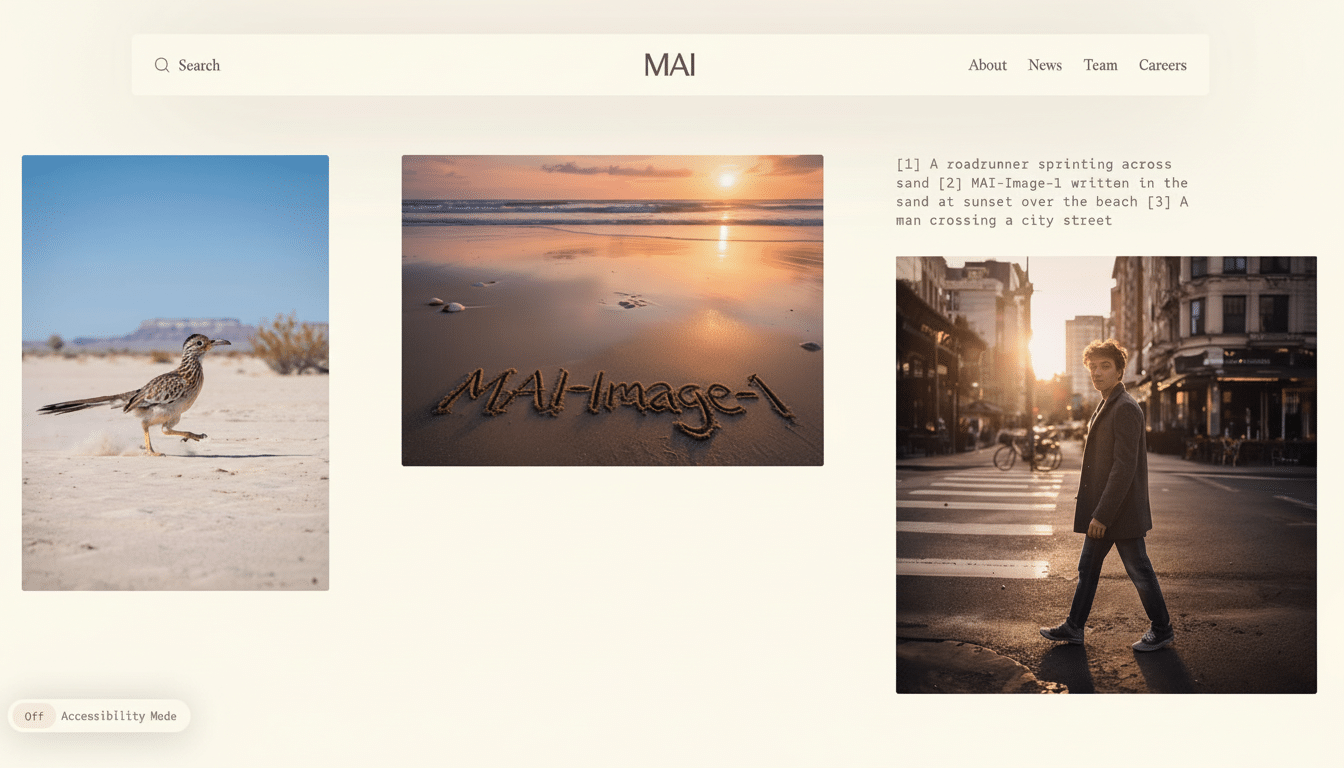This screenshot has width=1344, height=768.
Task: Open the MAI-Image-1 sand writing image
Action: (x=612, y=310)
